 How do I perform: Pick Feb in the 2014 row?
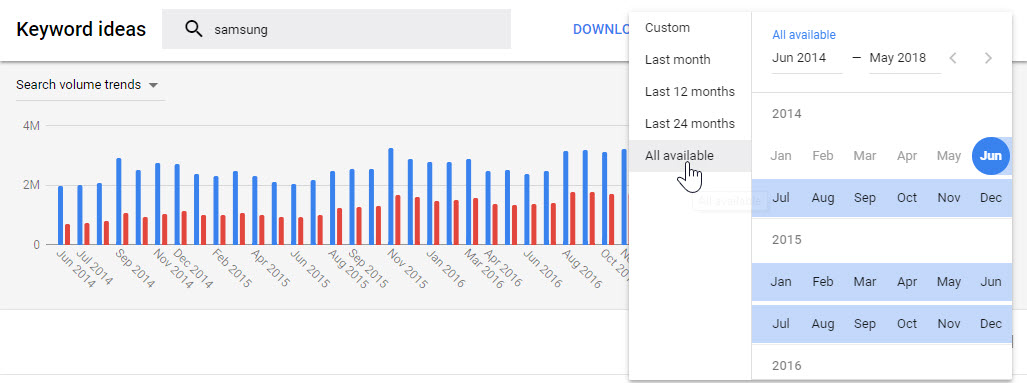pos(823,156)
